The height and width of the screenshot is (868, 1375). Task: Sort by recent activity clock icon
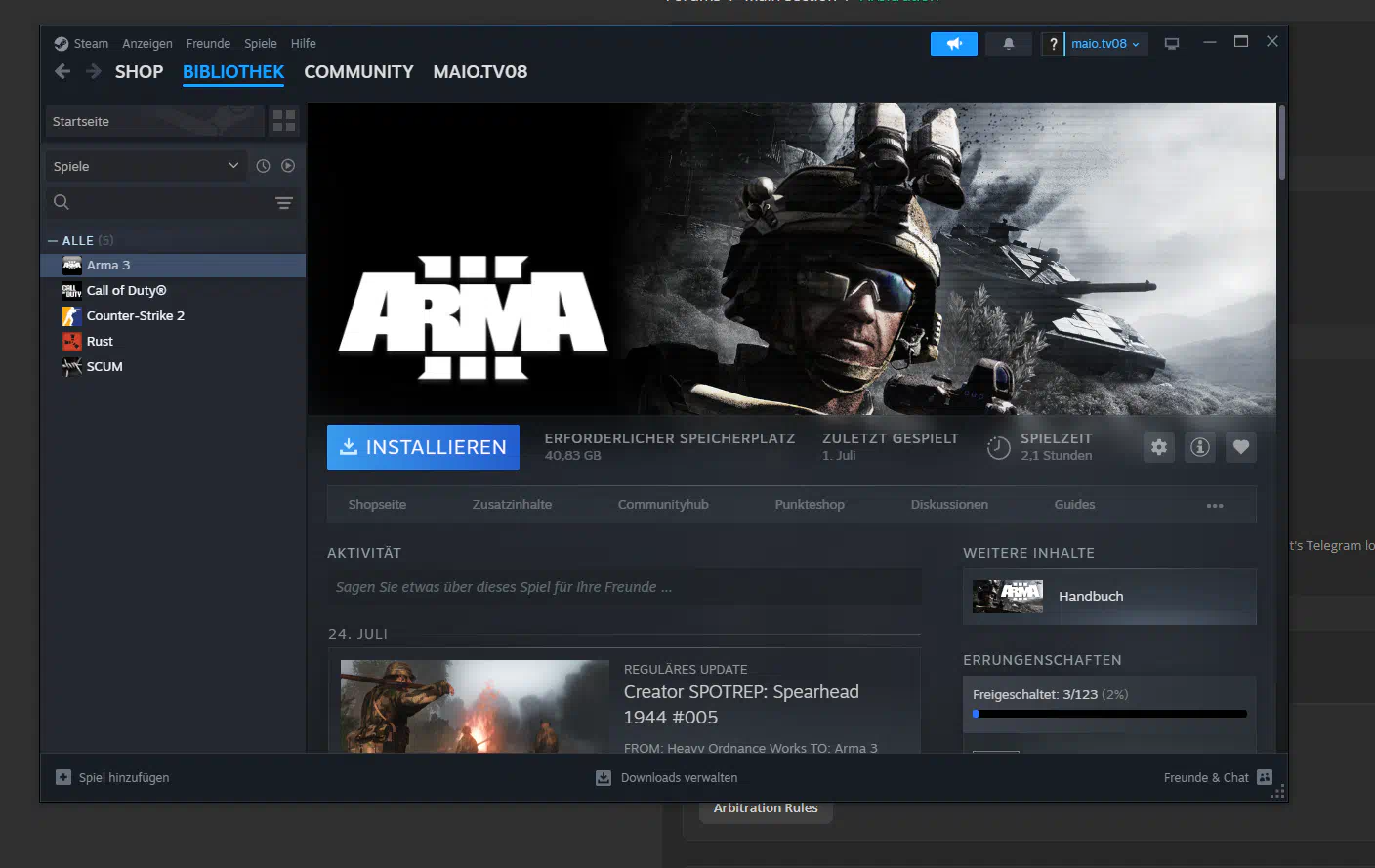tap(263, 166)
